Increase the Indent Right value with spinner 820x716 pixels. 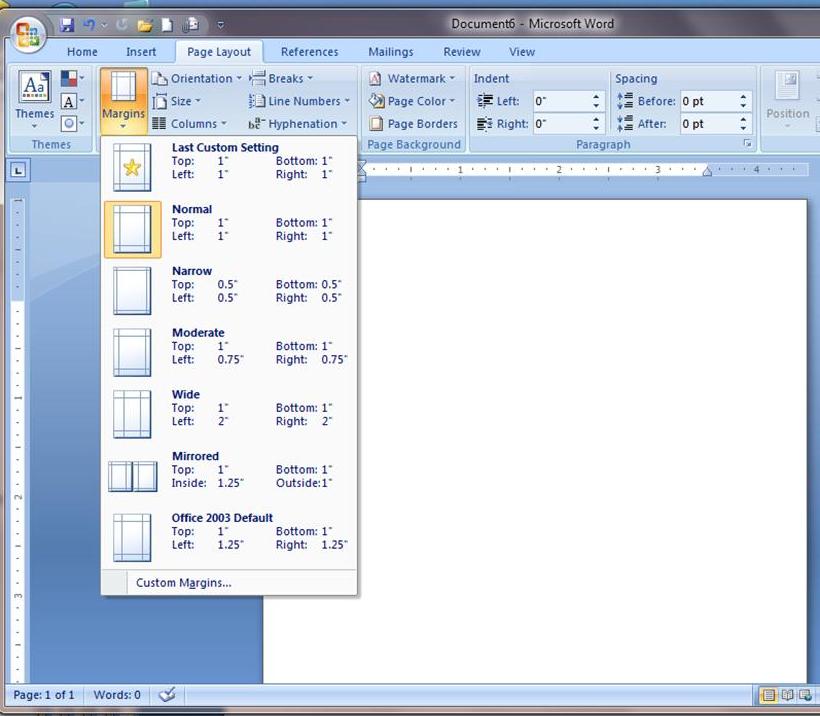coord(596,120)
